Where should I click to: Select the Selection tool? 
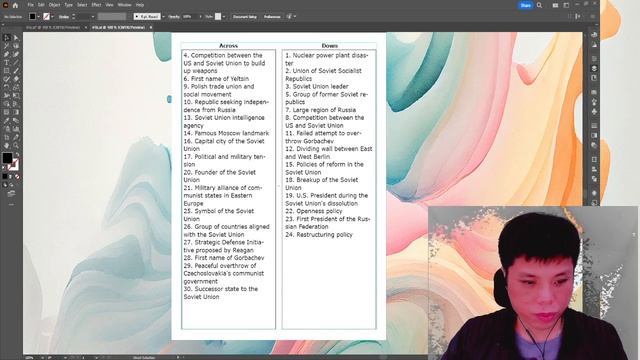click(7, 38)
